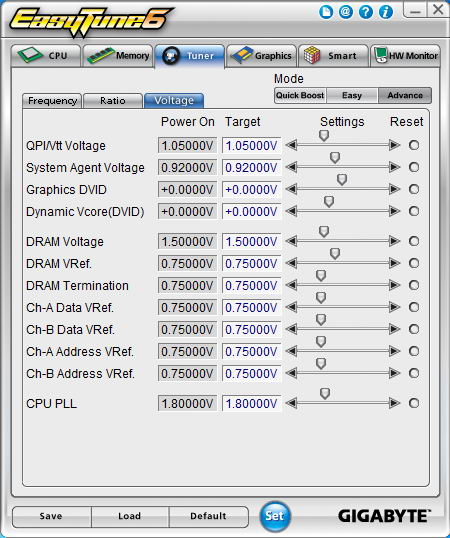Decrease Ch-A Data VRef. with left arrow

point(292,307)
